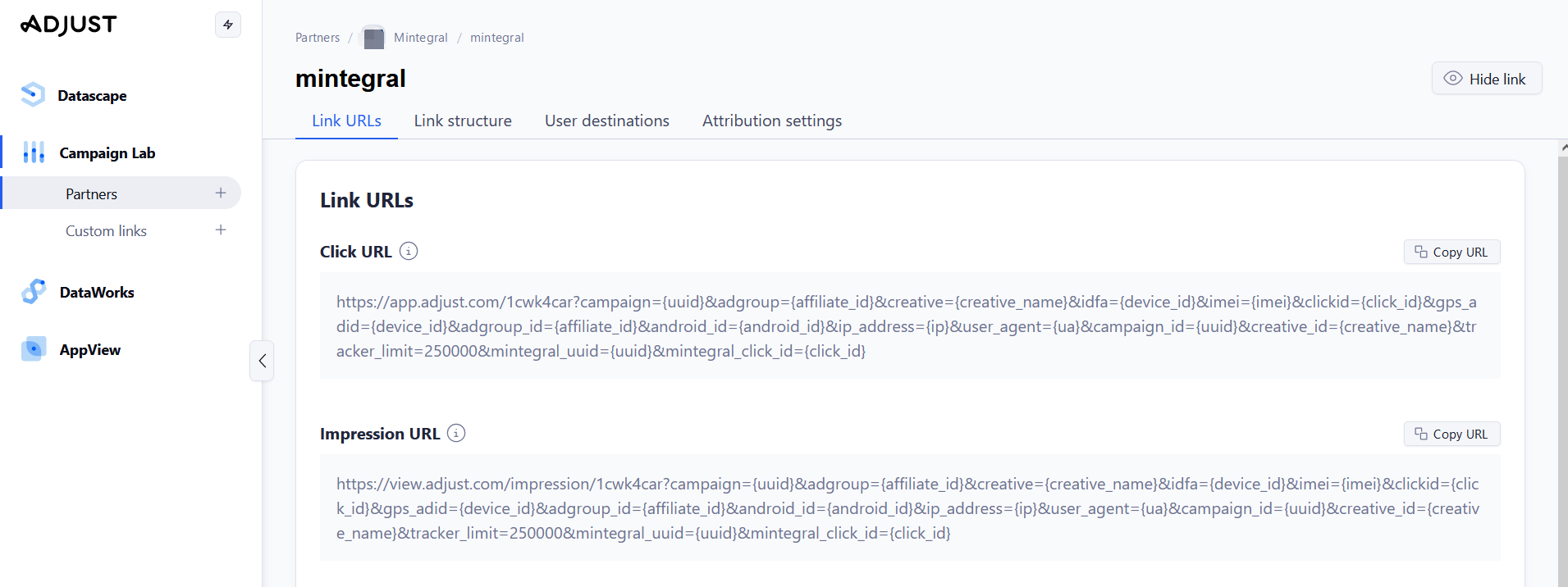Image resolution: width=1568 pixels, height=587 pixels.
Task: Click the vertical scrollbar on the right
Action: tap(1562, 369)
